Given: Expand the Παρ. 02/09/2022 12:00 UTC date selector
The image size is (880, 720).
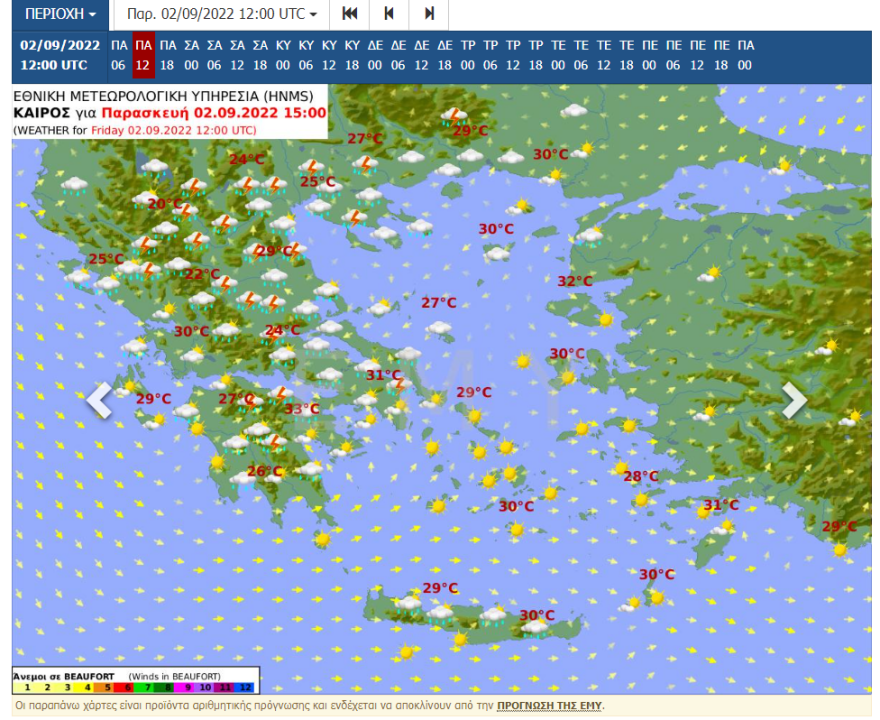Looking at the screenshot, I should 221,15.
